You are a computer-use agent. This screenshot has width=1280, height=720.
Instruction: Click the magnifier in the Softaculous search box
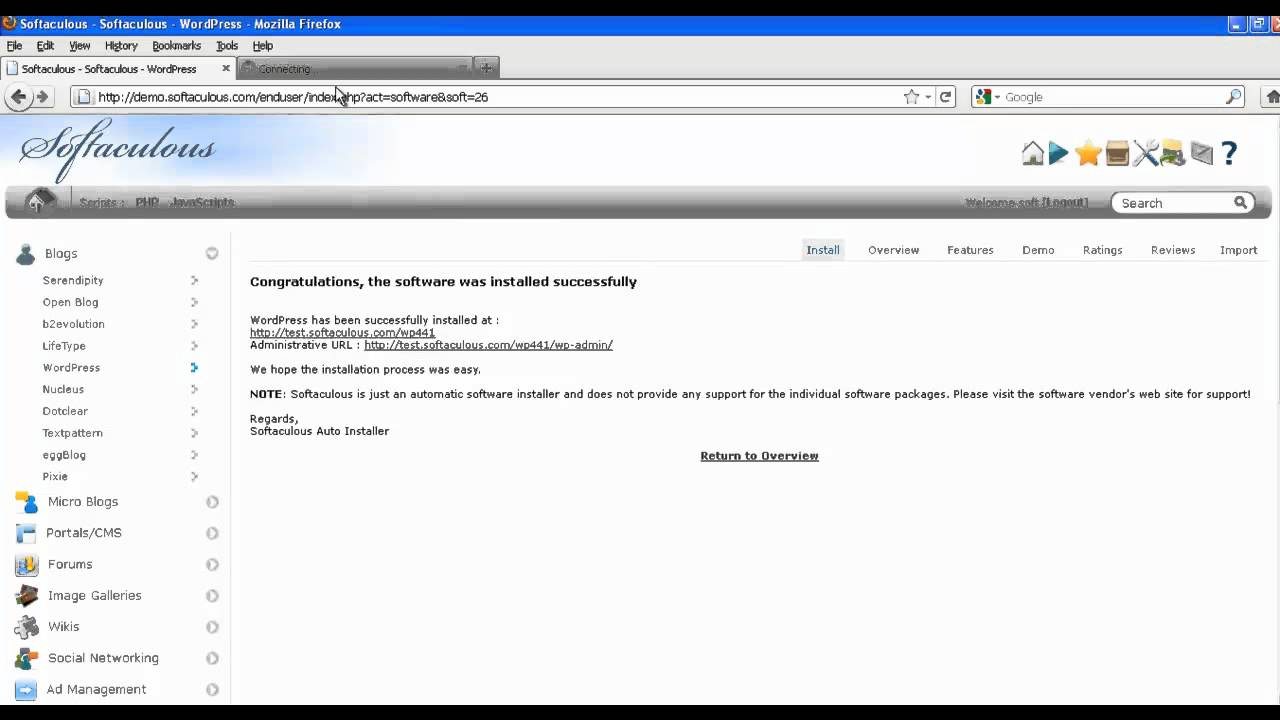(x=1241, y=203)
